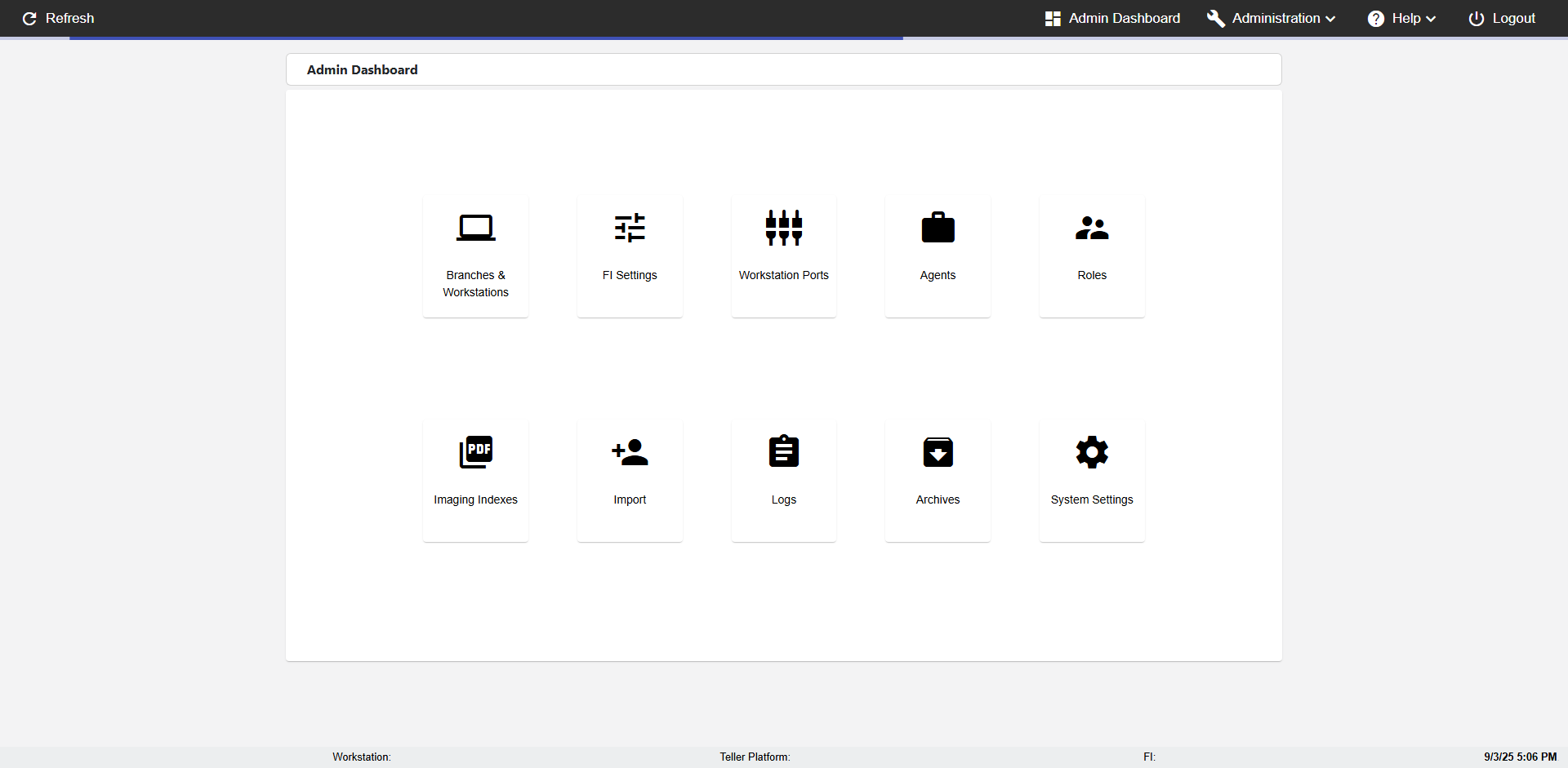Screen dimensions: 1568x768
Task: Click the Teller Platform status label
Action: tap(755, 757)
